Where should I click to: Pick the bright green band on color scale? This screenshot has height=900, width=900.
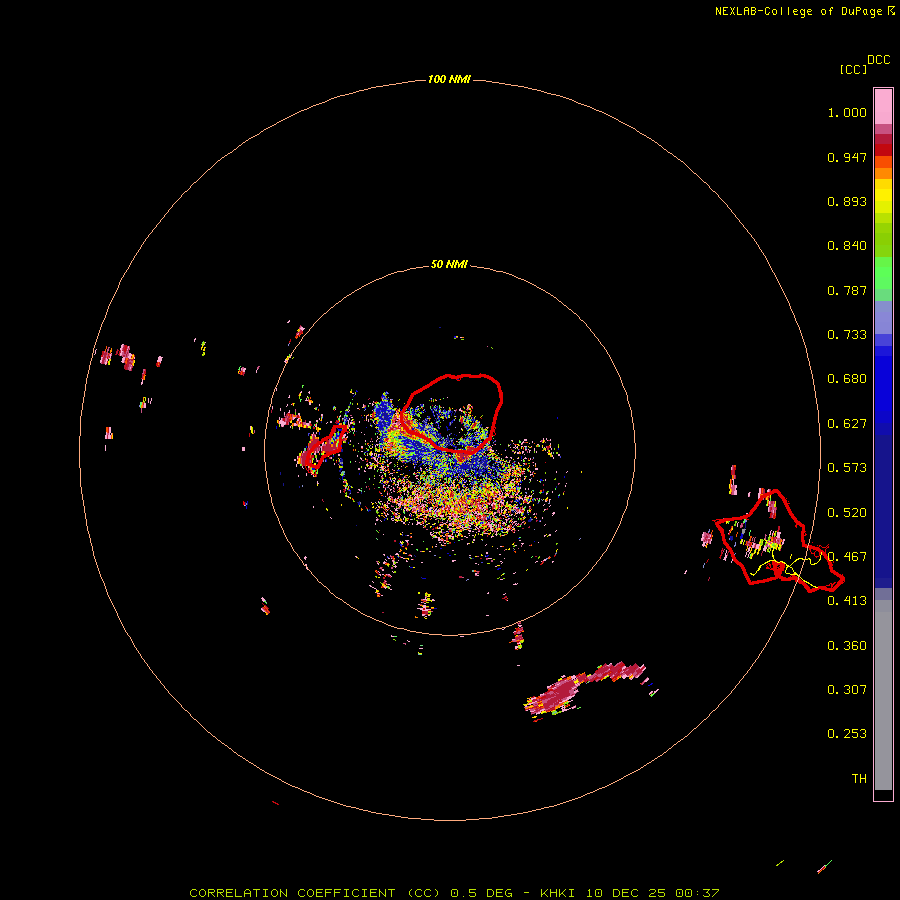[x=883, y=272]
